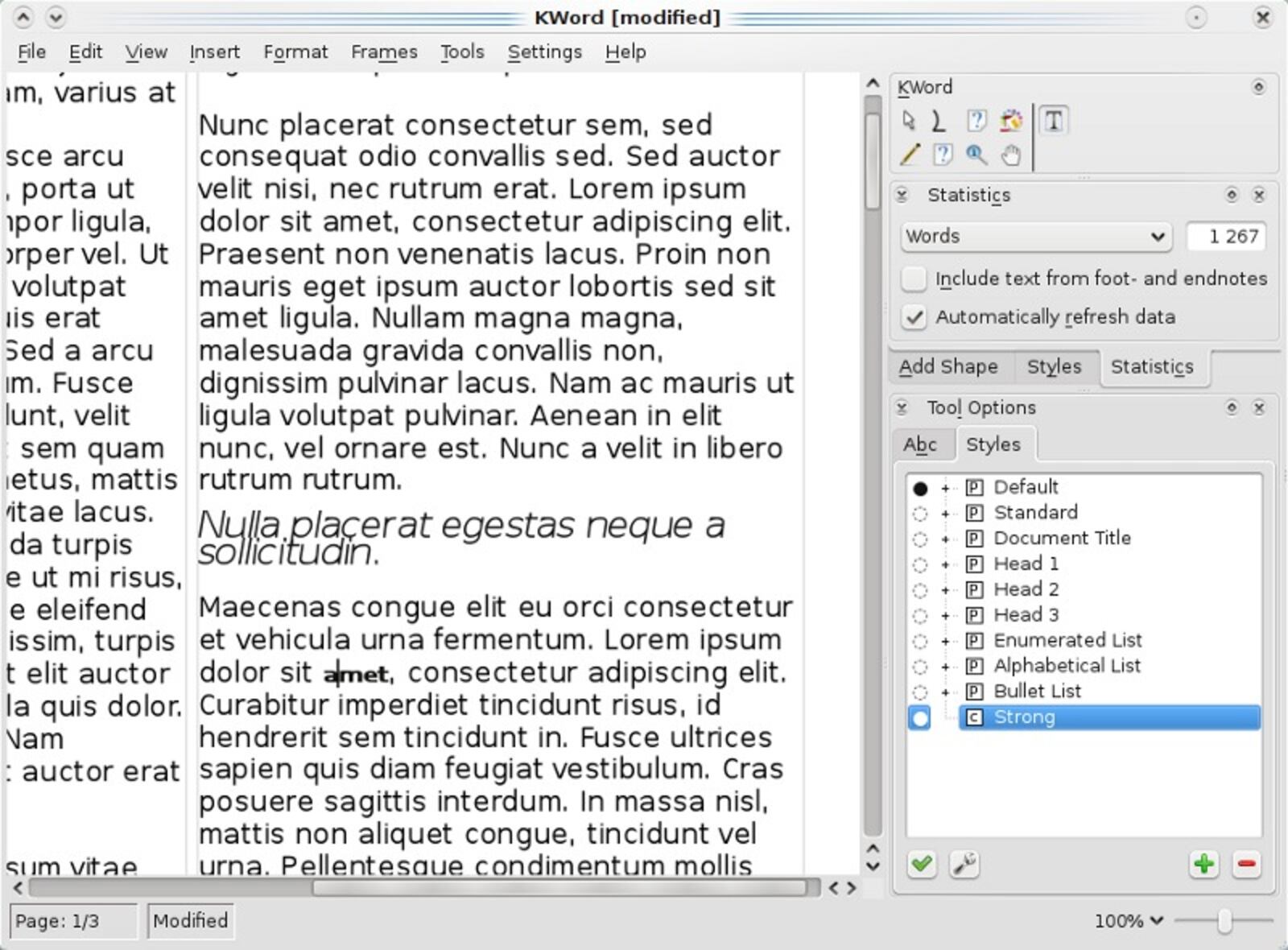Viewport: 1288px width, 950px height.
Task: Select the path/curve drawing tool
Action: click(x=938, y=121)
